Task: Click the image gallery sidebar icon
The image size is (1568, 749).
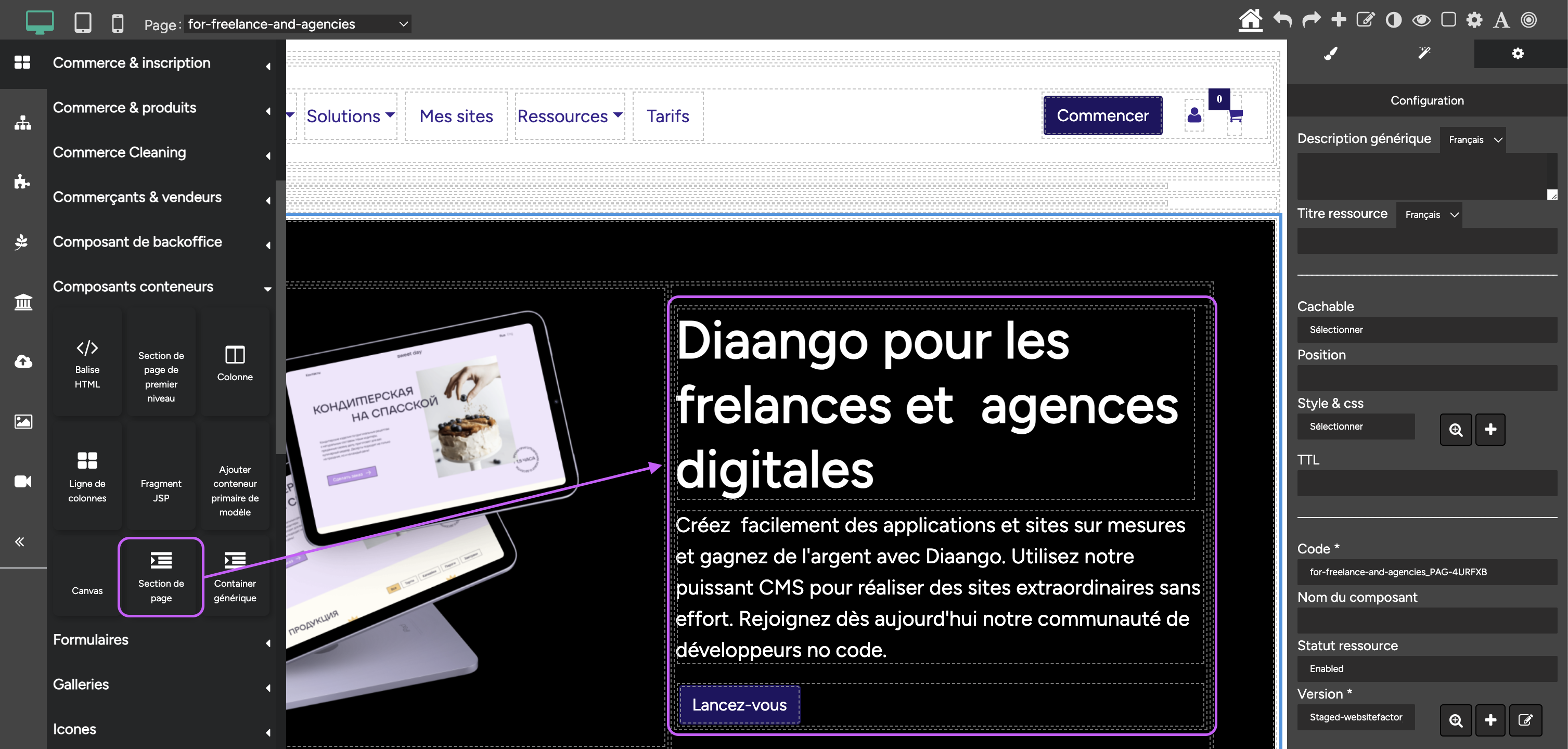Action: tap(22, 421)
